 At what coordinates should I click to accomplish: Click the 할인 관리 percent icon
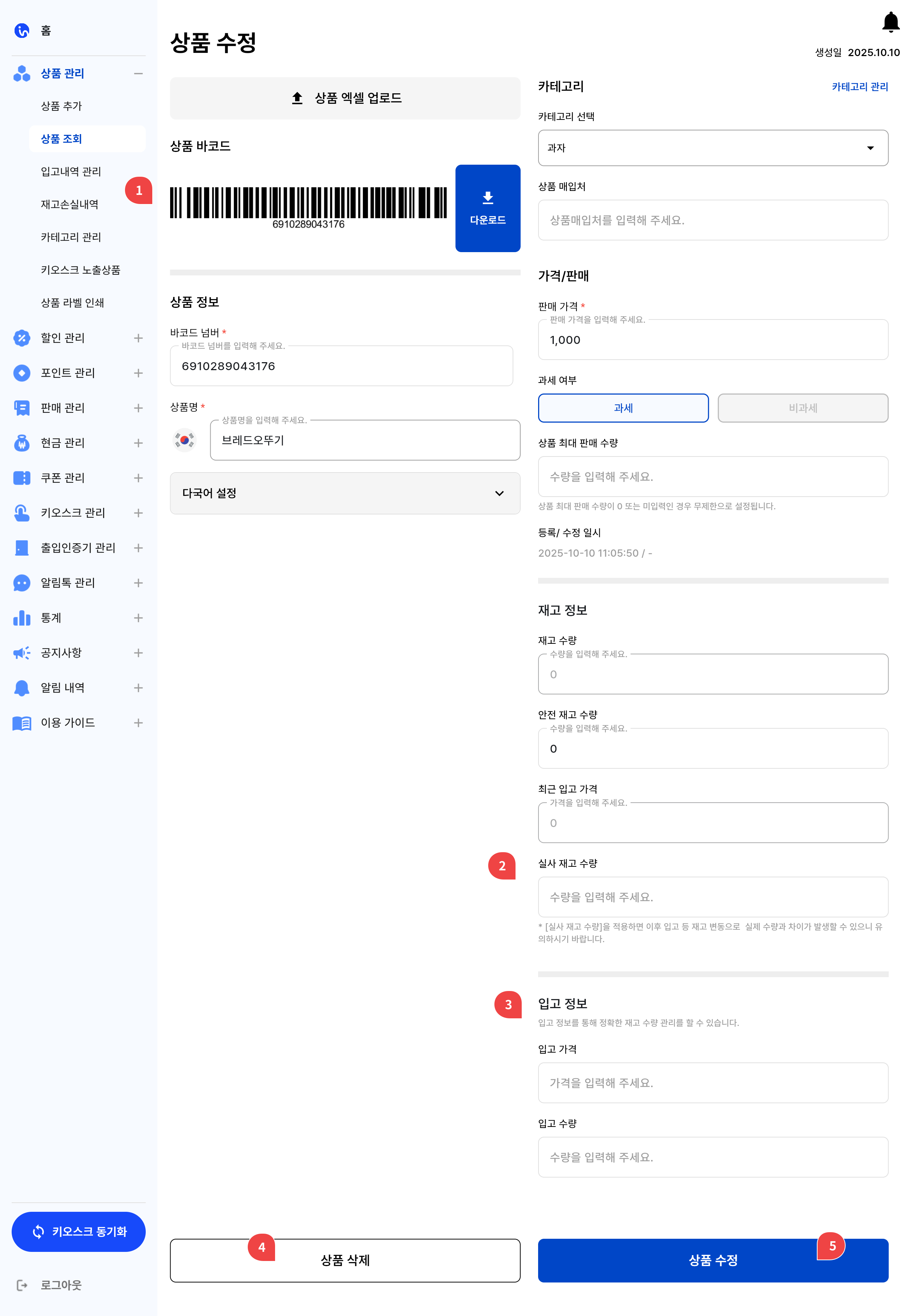point(22,338)
